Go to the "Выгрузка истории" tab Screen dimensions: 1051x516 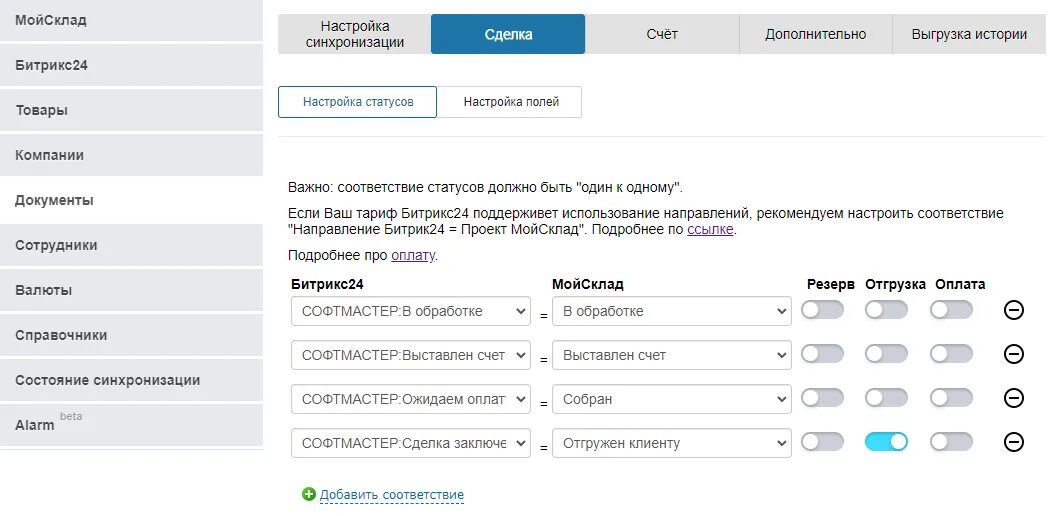click(969, 34)
